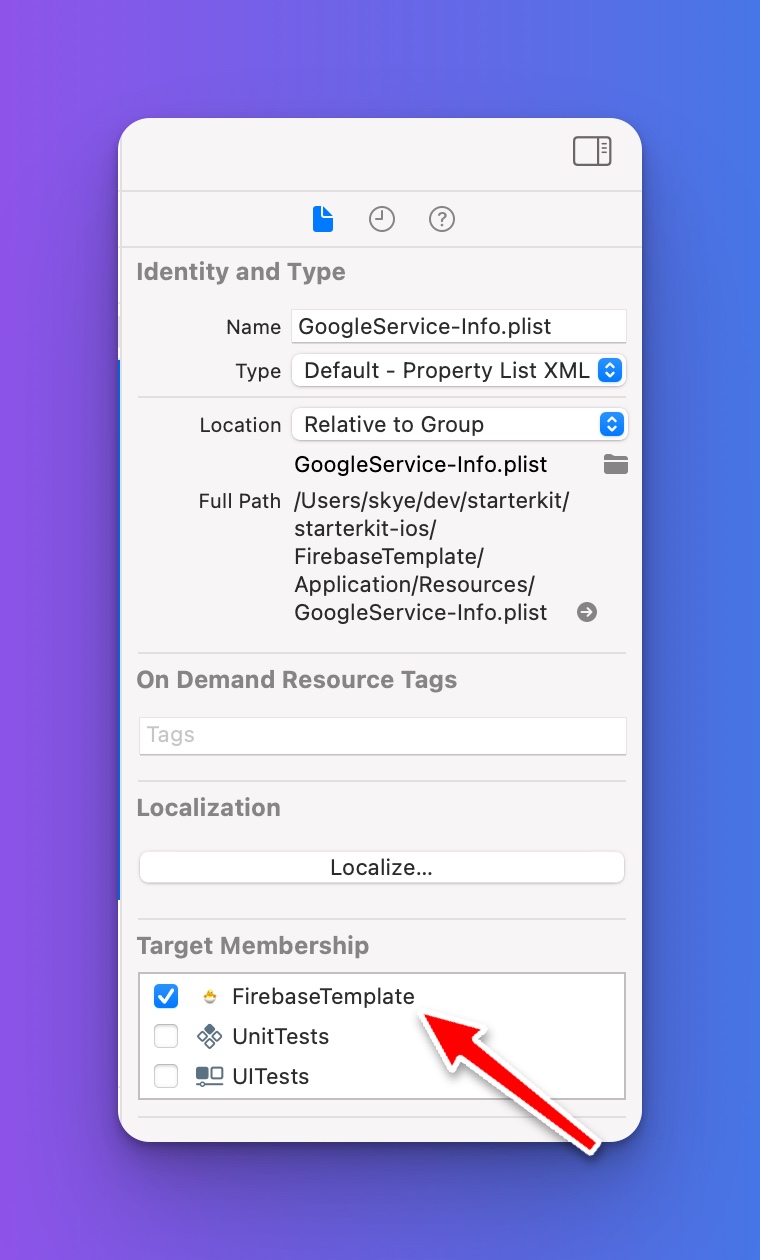Viewport: 760px width, 1260px height.
Task: Click the folder icon to choose location
Action: [616, 465]
